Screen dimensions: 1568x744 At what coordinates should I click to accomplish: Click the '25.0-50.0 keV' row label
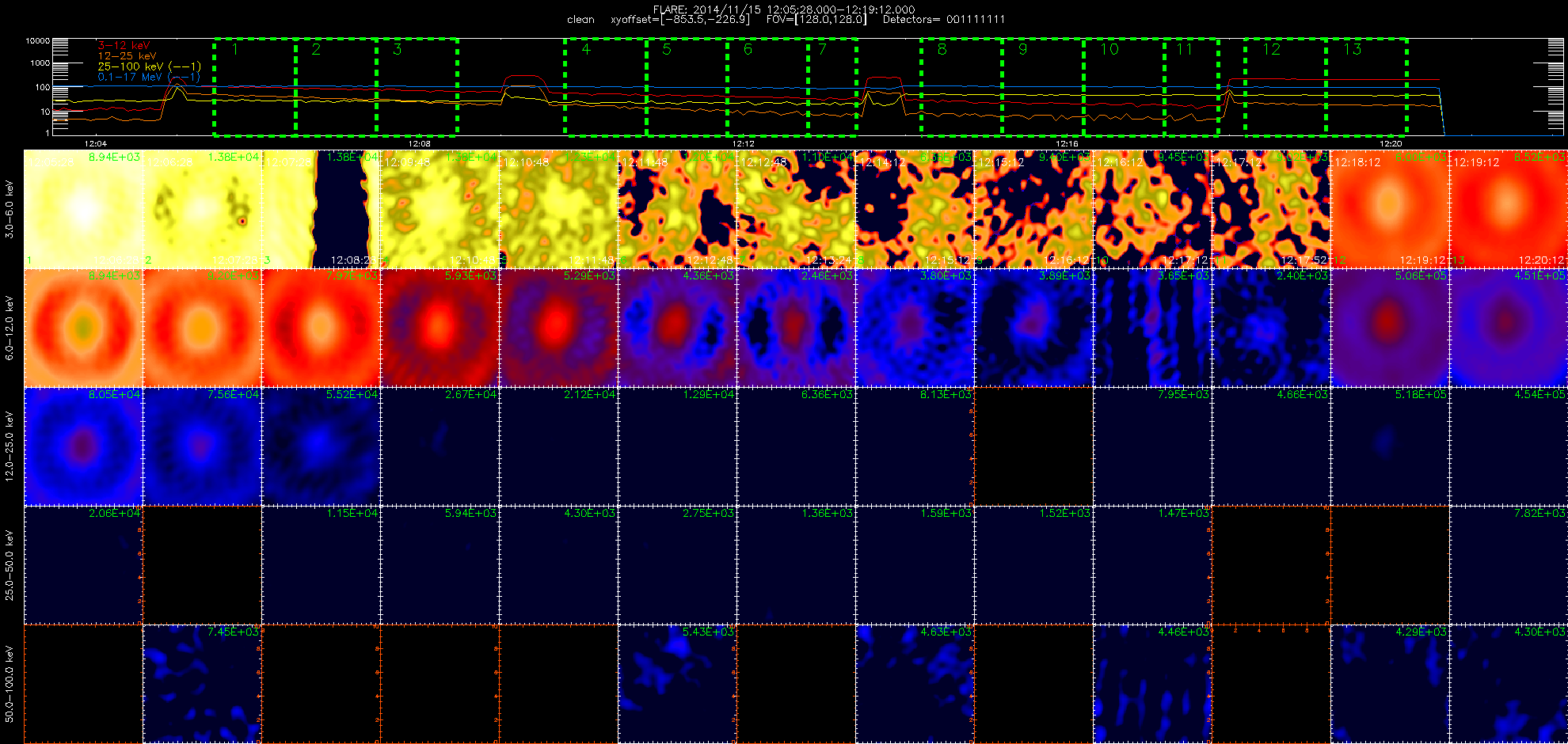[10, 565]
